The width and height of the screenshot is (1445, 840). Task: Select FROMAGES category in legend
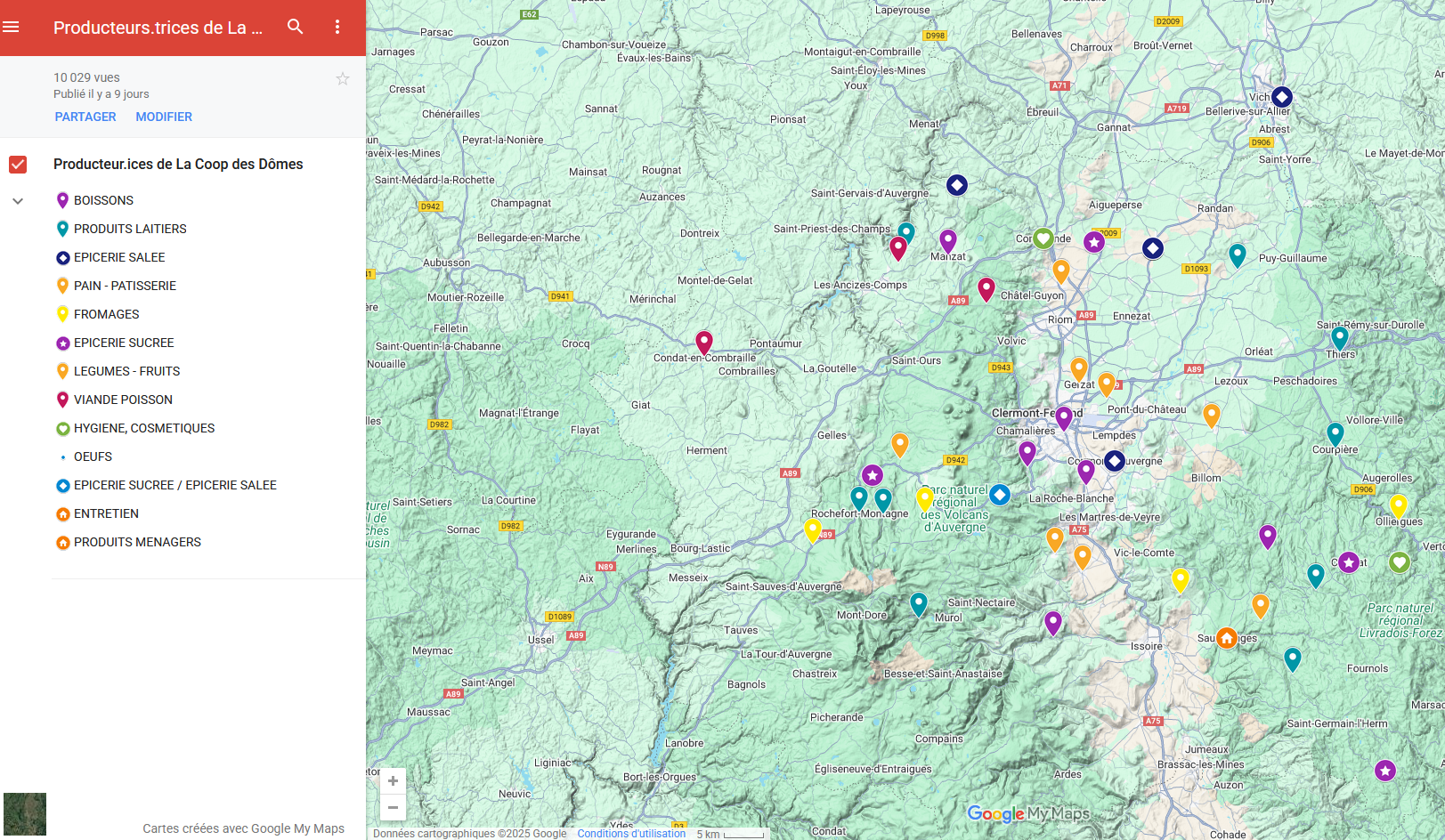coord(106,315)
